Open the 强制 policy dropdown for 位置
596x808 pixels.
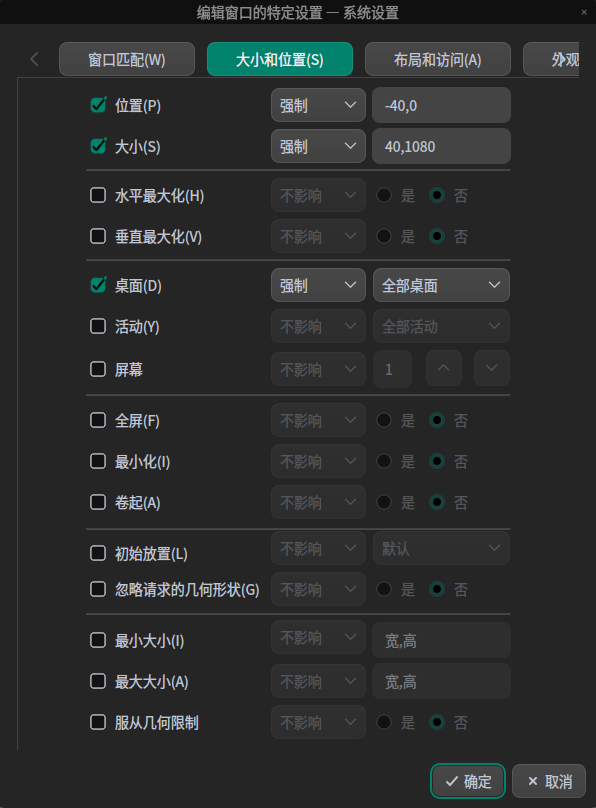[x=318, y=105]
